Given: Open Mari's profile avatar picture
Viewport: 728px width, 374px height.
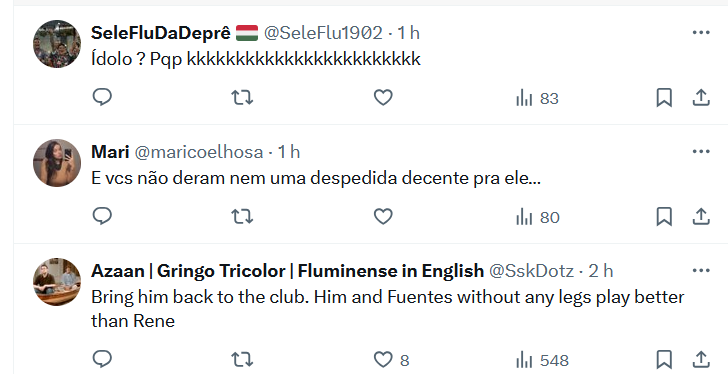Looking at the screenshot, I should [x=57, y=163].
